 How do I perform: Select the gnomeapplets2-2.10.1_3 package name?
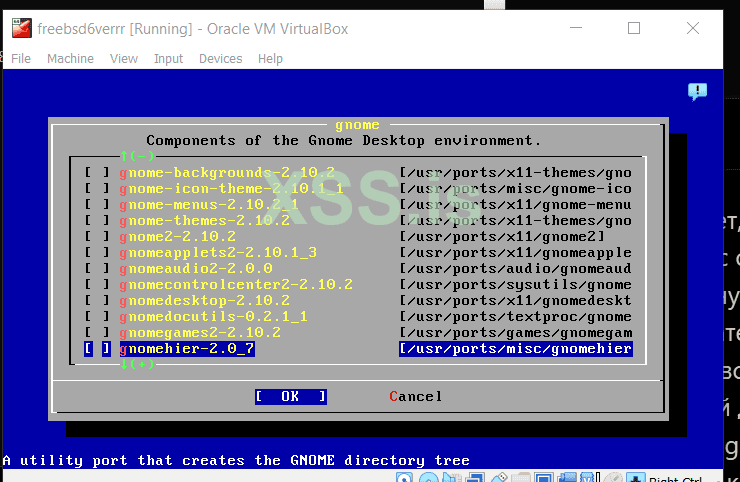[x=218, y=253]
